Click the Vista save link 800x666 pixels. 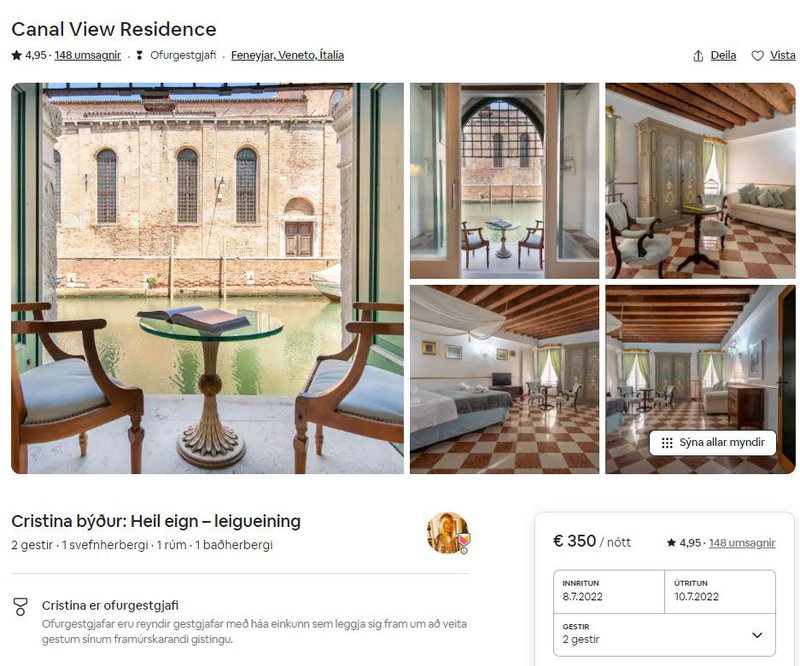pos(782,55)
